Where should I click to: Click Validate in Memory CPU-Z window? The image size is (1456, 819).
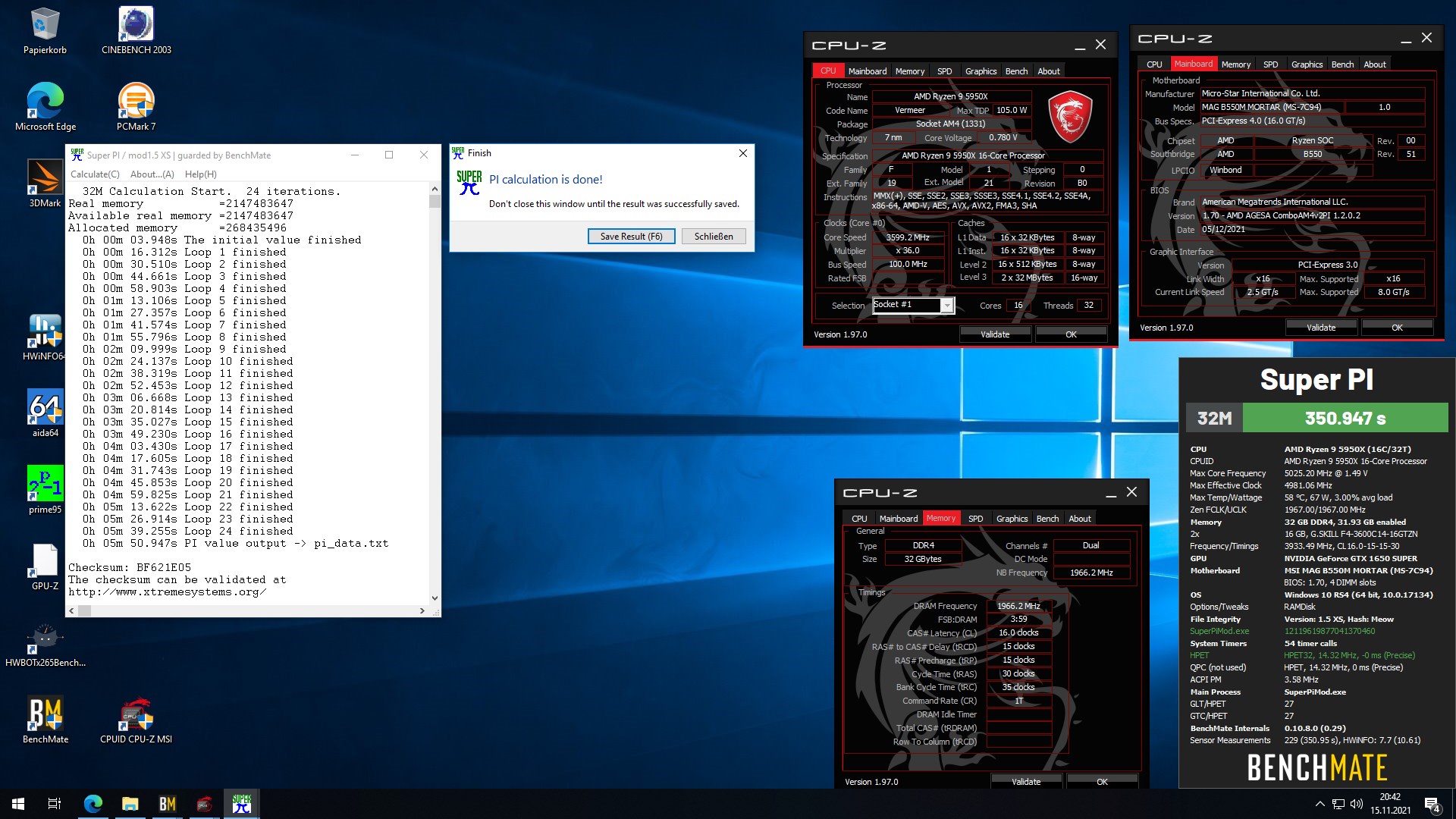tap(1026, 782)
